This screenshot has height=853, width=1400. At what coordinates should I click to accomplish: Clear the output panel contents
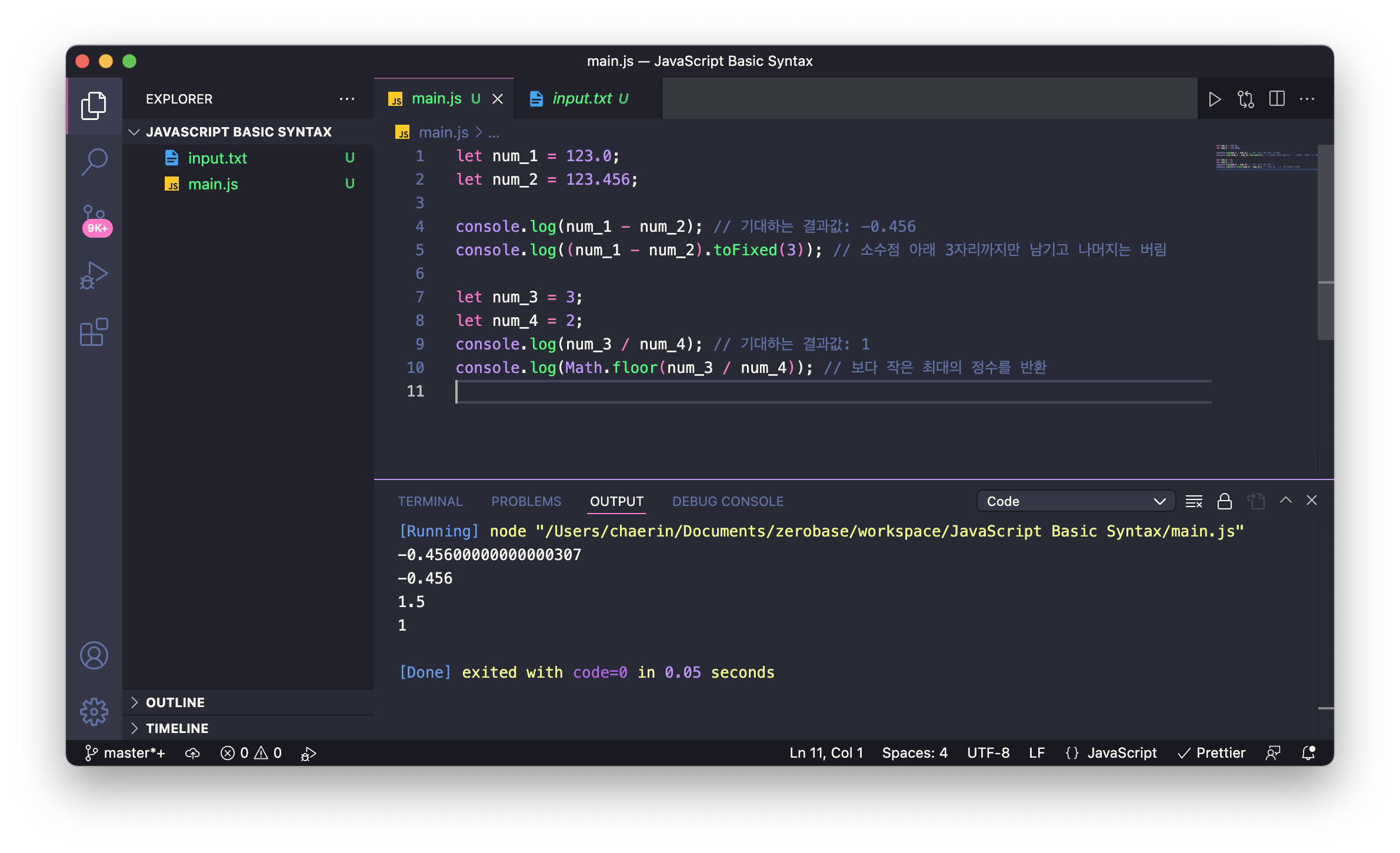[1194, 501]
